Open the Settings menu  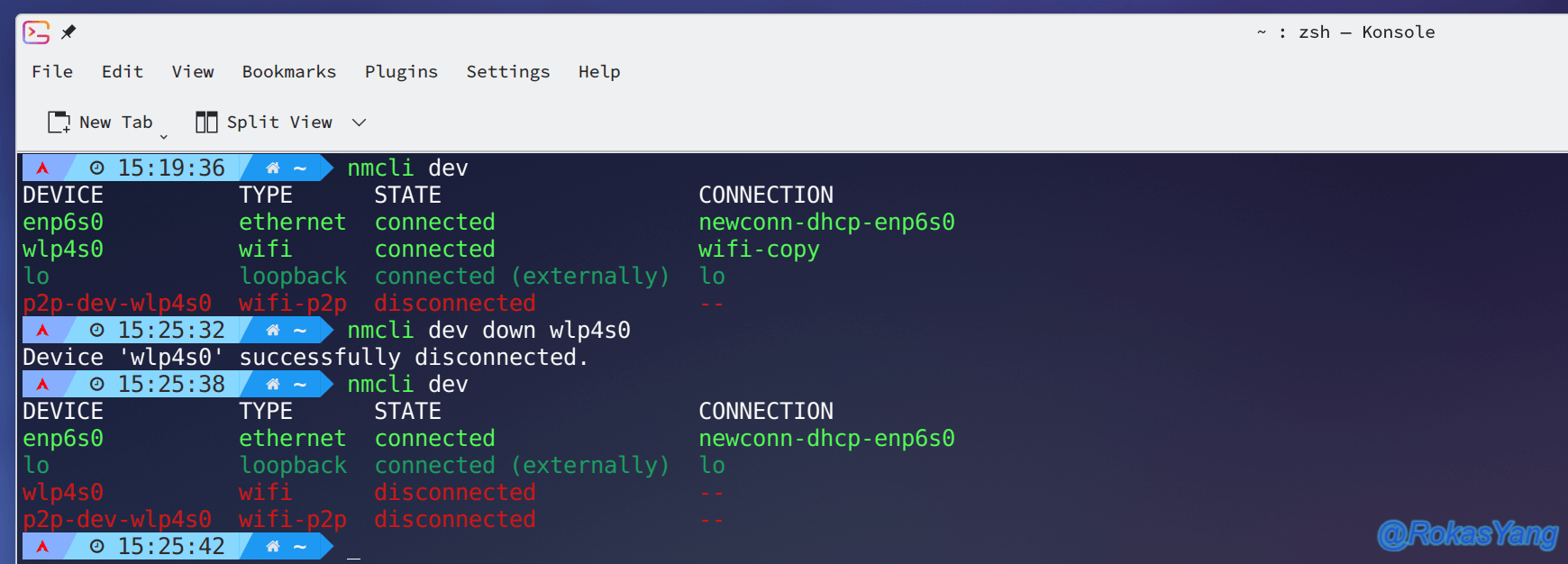tap(508, 71)
